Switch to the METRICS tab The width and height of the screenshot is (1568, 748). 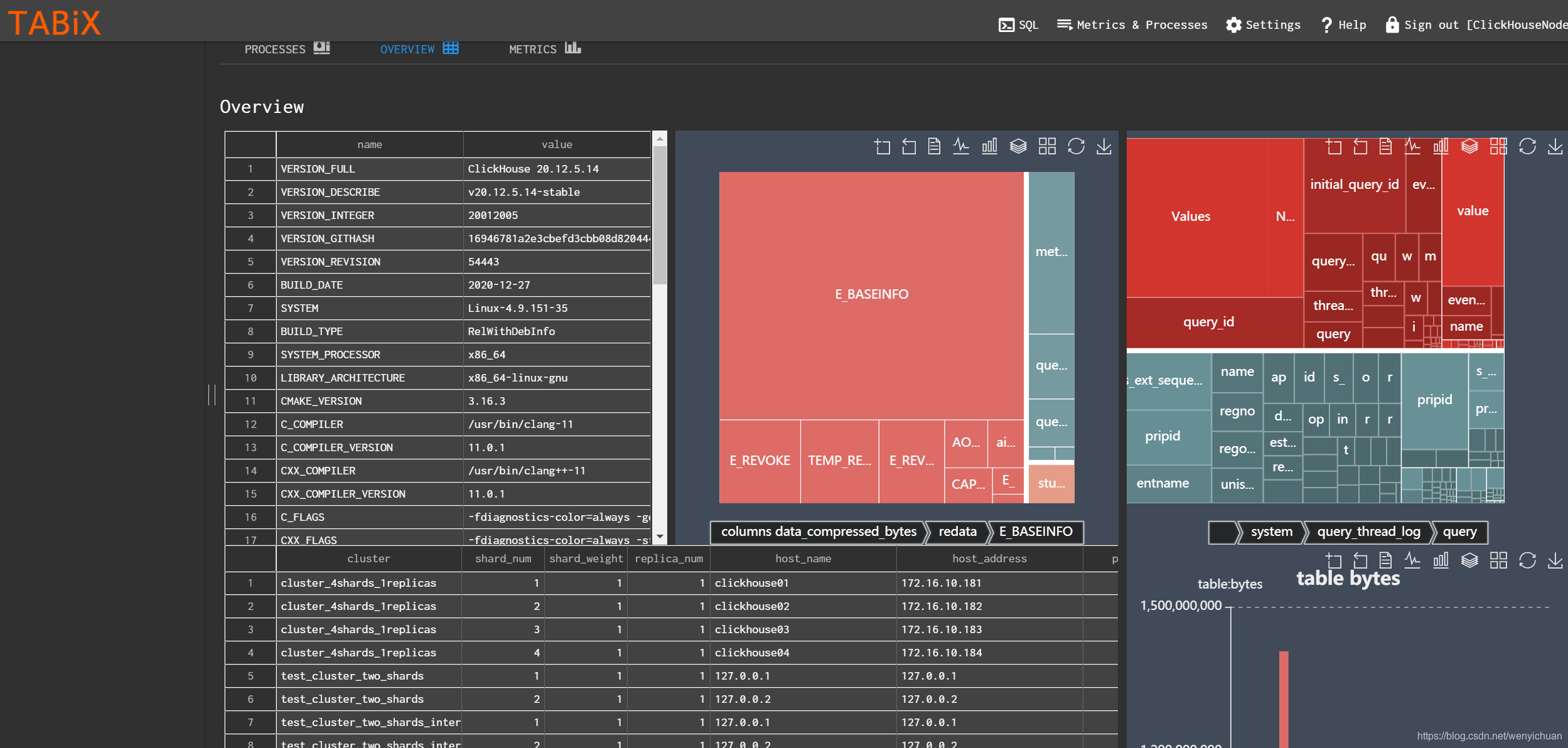[x=545, y=49]
